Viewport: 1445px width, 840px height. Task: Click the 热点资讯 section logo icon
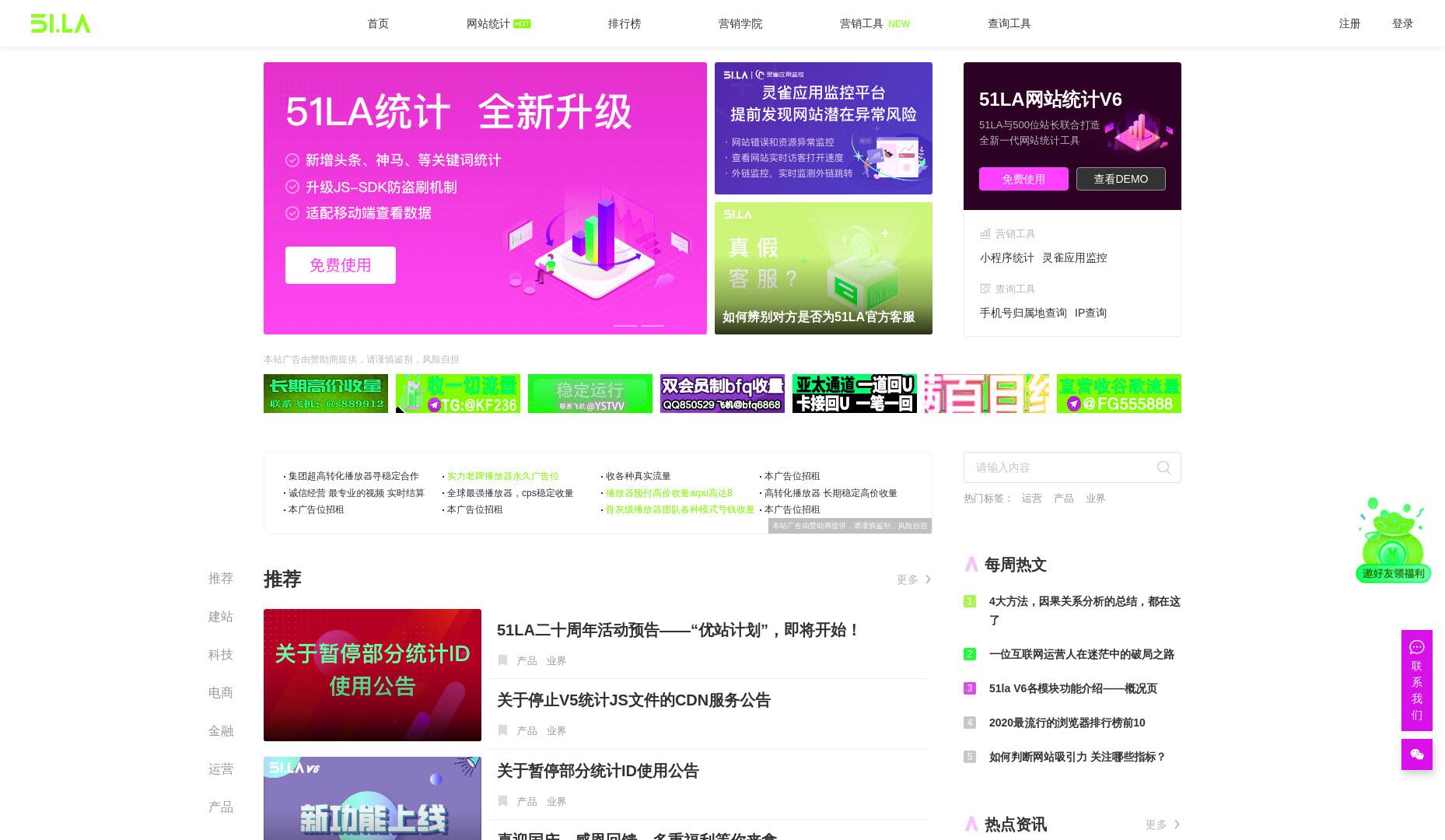[971, 824]
